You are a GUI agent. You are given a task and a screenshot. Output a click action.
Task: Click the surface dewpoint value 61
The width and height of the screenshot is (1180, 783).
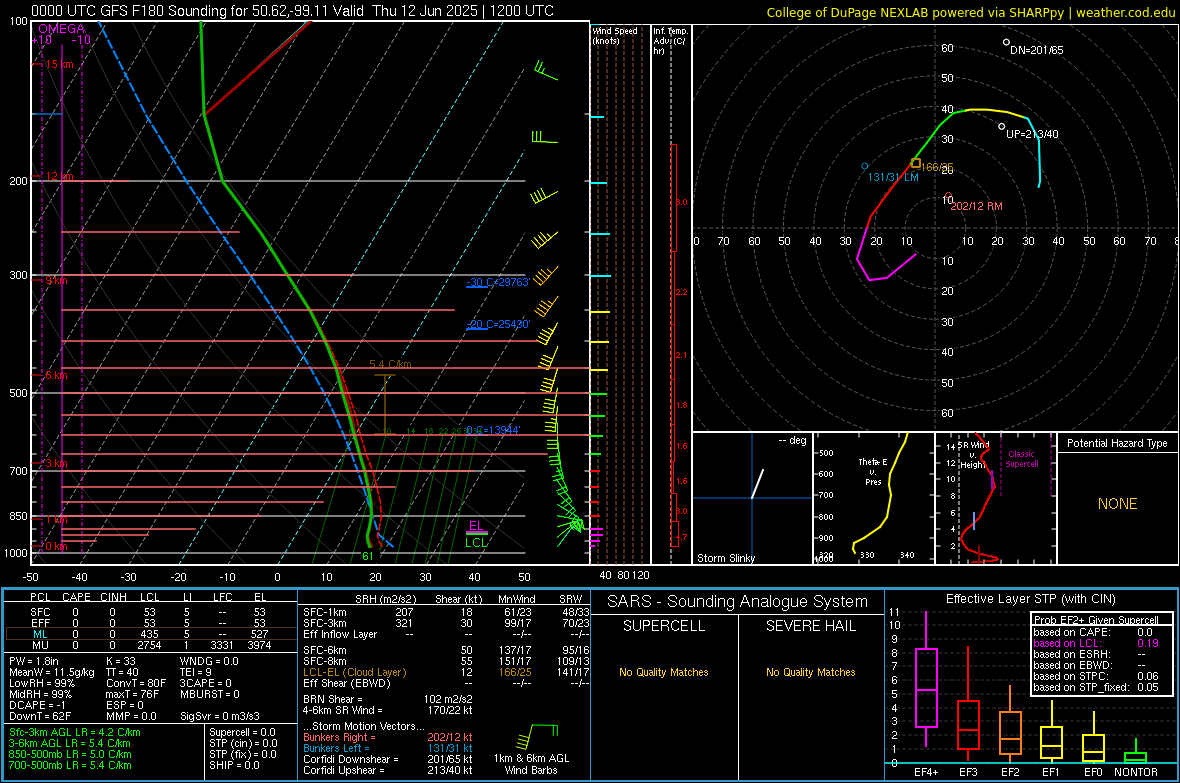pyautogui.click(x=368, y=556)
